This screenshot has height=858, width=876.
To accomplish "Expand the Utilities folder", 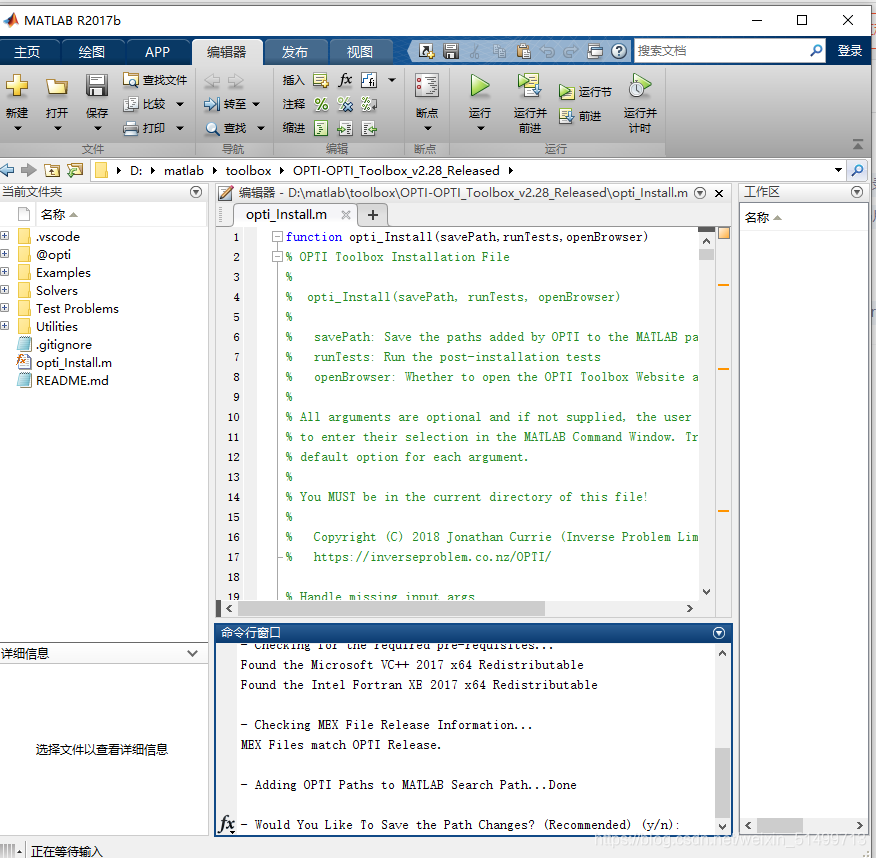I will 4,326.
